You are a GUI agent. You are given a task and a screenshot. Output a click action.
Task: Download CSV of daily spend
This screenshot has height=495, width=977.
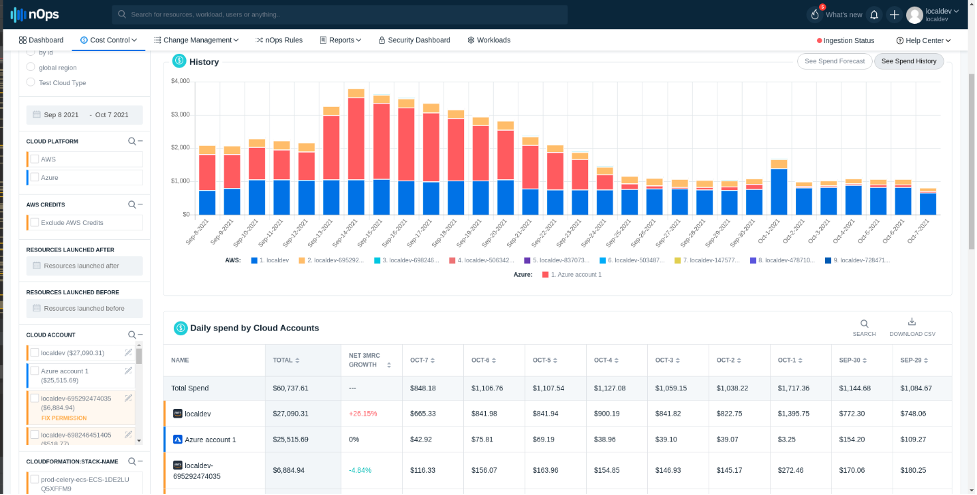[x=911, y=324]
